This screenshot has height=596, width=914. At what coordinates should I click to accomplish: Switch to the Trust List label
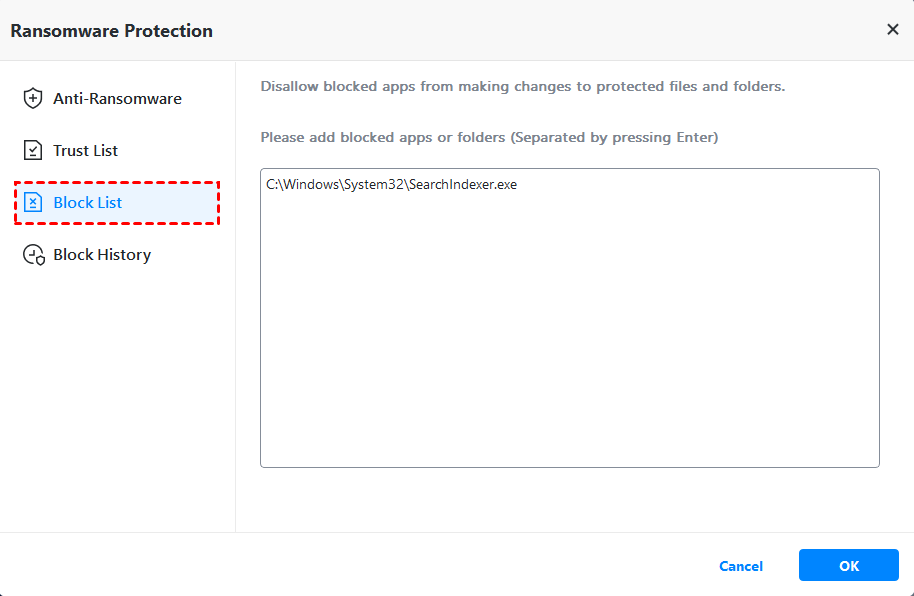click(x=85, y=150)
